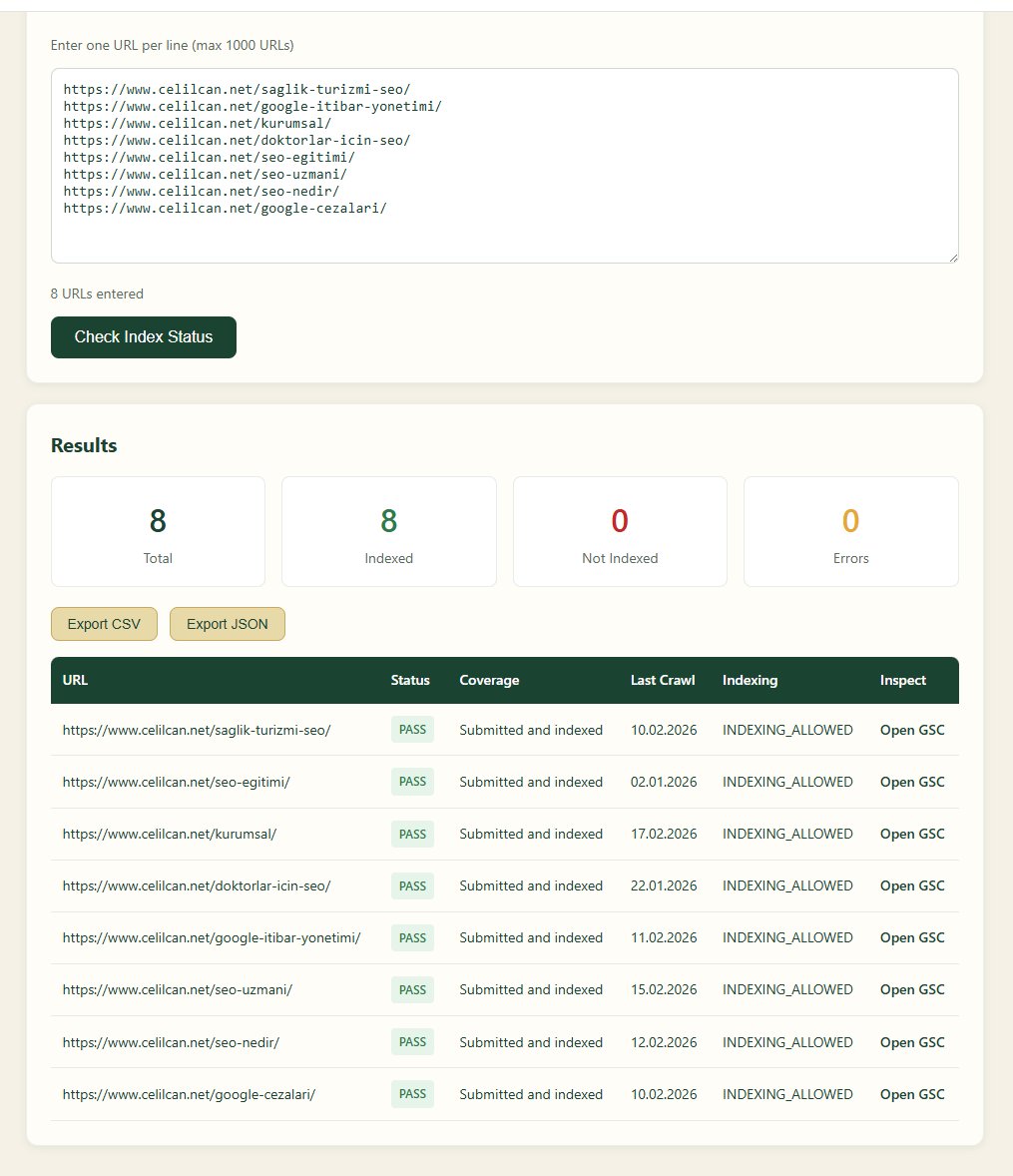Click the '8 URLs entered' counter text
Screen dimensions: 1013x1176
pyautogui.click(x=97, y=294)
